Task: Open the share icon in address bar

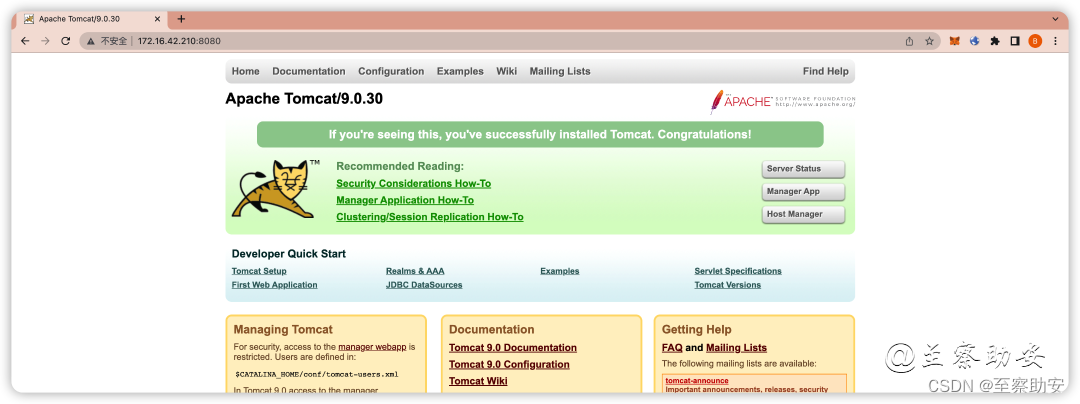Action: click(909, 41)
